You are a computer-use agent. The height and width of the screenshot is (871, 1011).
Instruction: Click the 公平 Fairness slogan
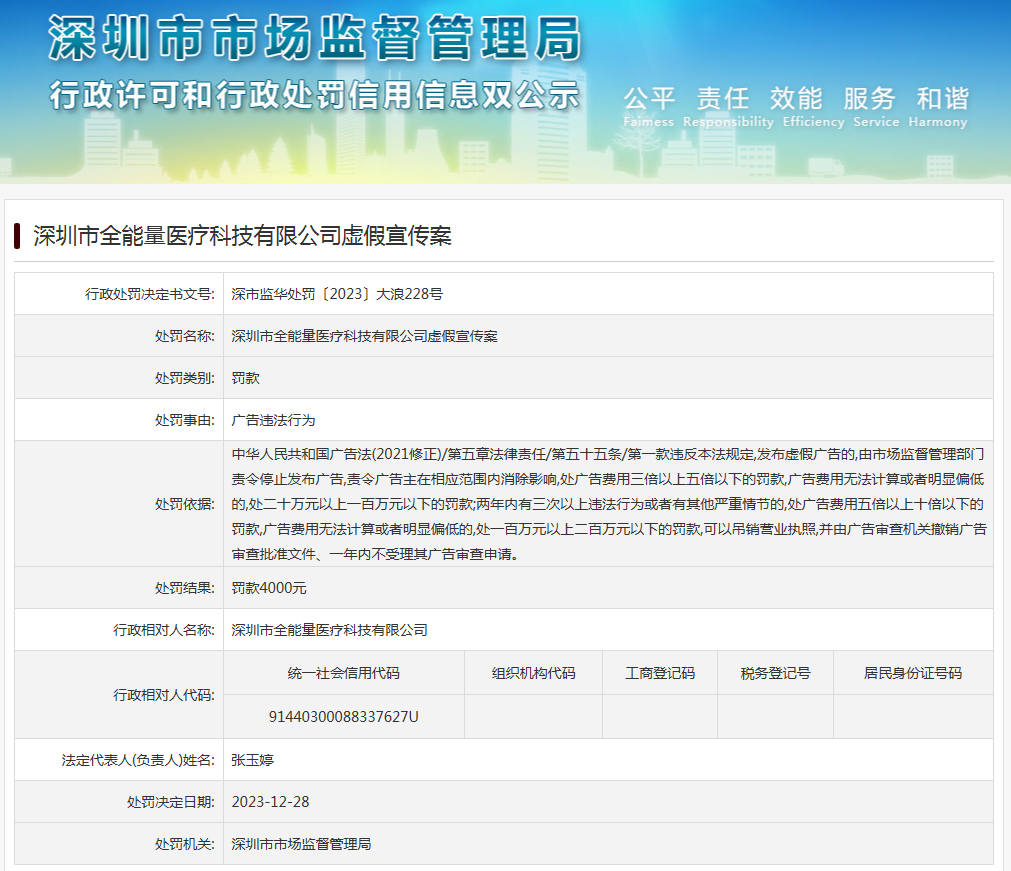[649, 106]
